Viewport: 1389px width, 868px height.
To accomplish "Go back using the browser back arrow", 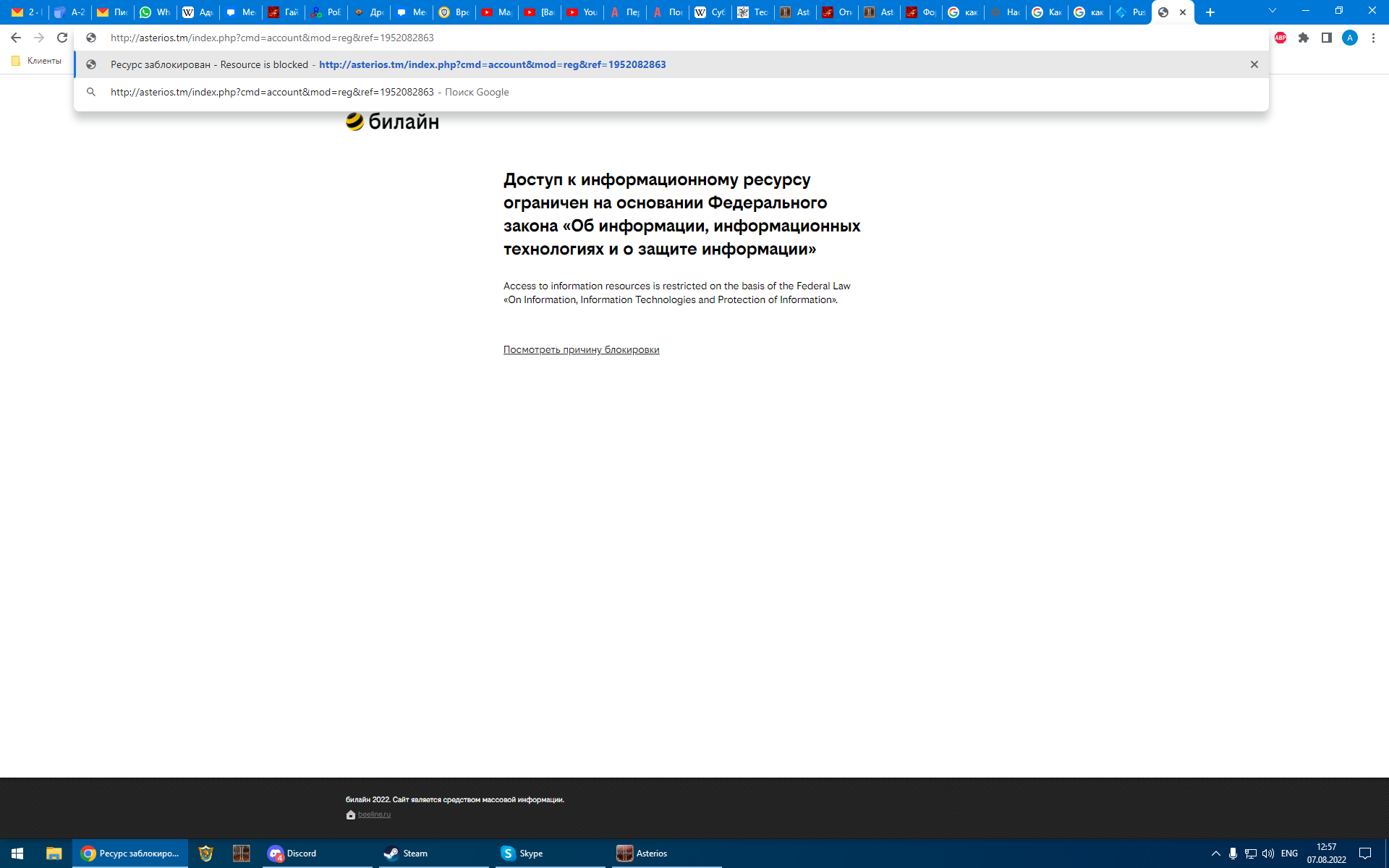I will point(16,38).
